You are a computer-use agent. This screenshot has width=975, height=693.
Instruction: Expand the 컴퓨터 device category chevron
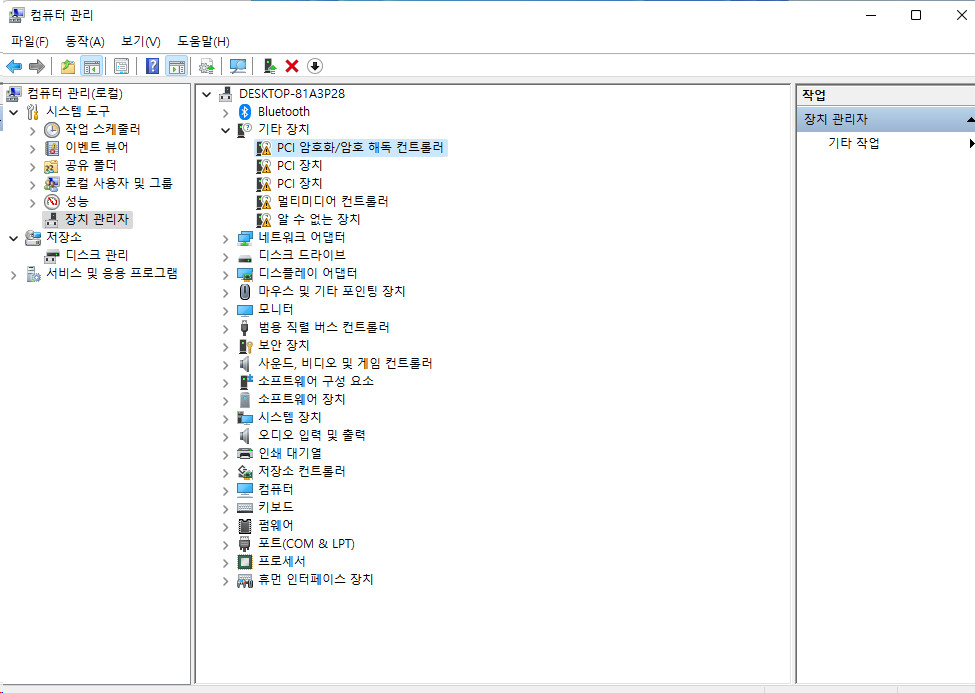[226, 490]
